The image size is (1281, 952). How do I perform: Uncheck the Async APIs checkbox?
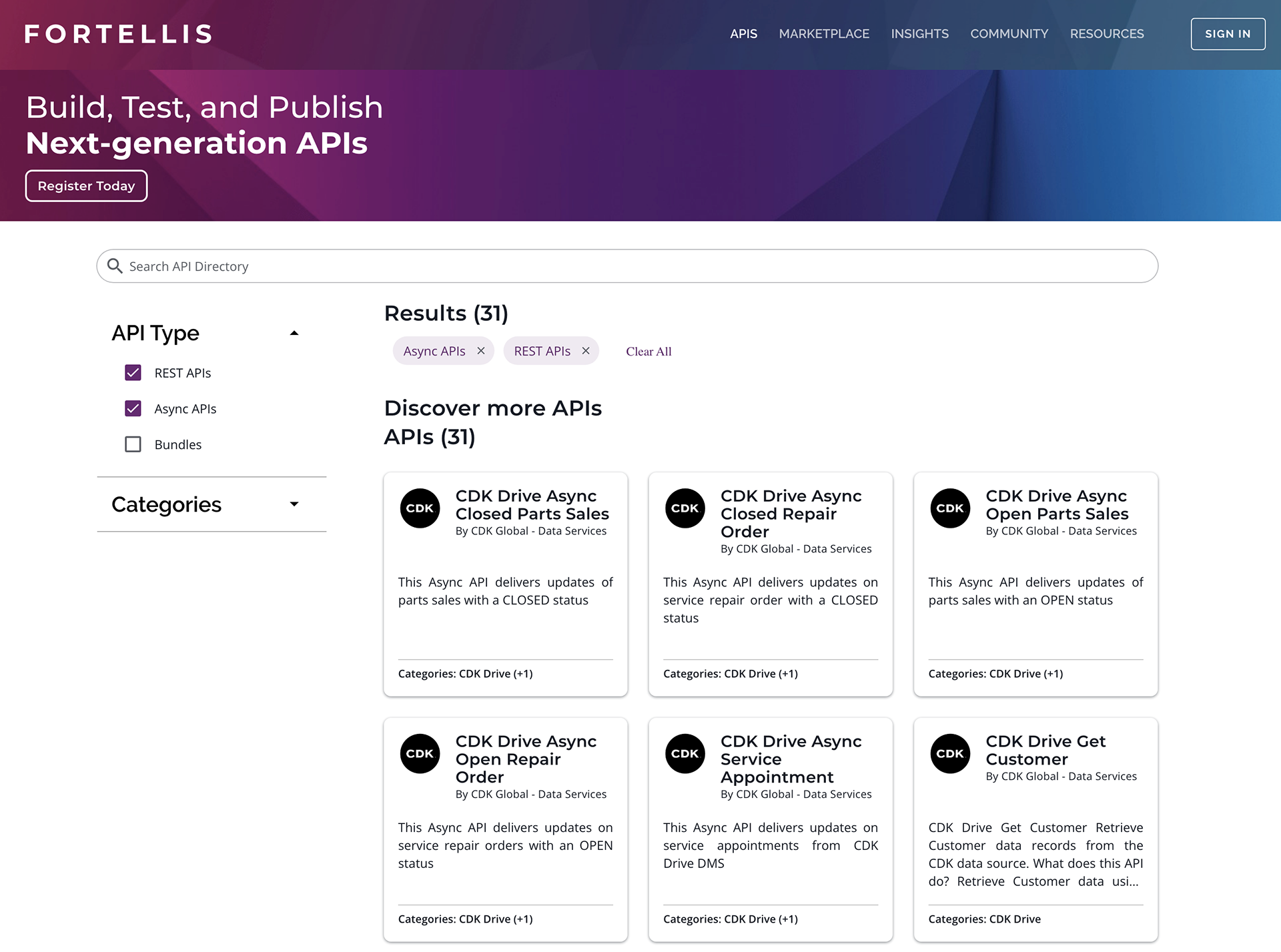pyautogui.click(x=133, y=409)
